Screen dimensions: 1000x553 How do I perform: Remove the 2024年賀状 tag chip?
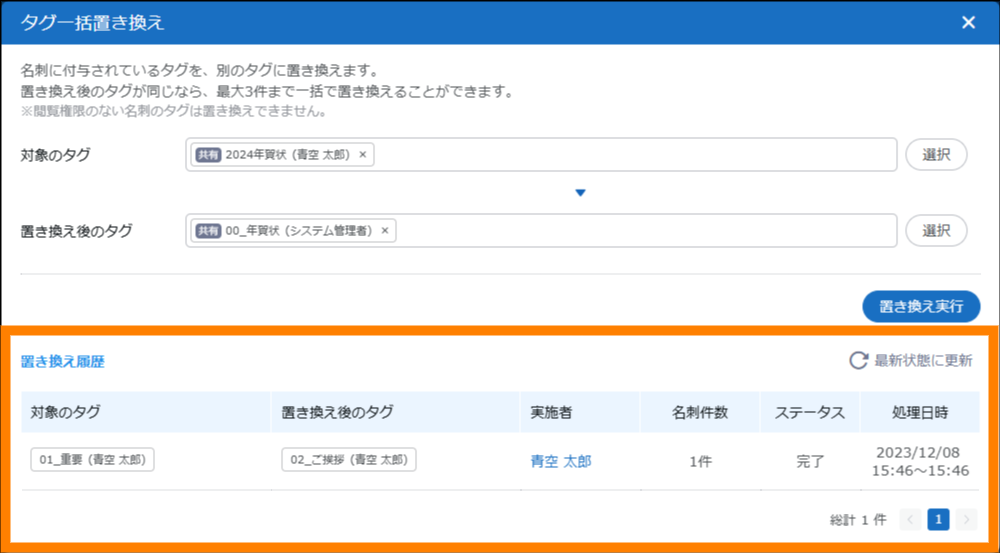point(363,155)
